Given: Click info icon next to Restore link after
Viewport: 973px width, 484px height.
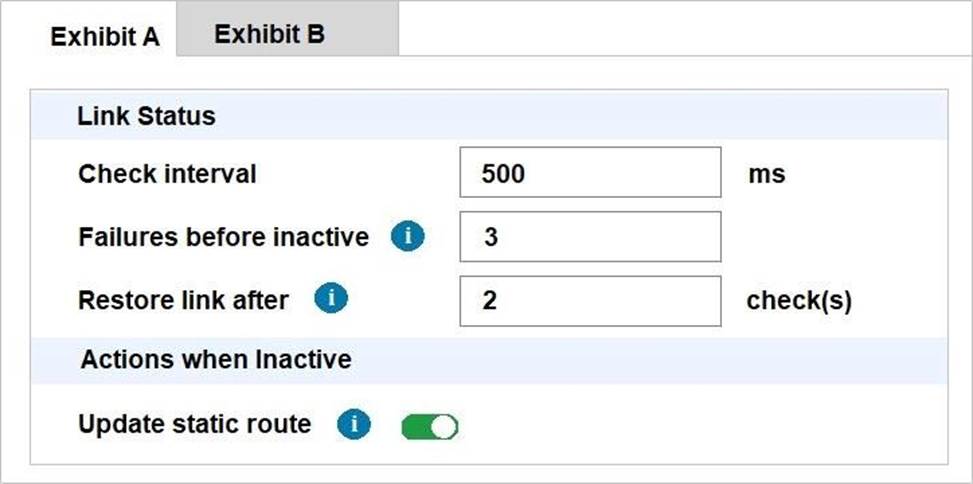Looking at the screenshot, I should [331, 299].
